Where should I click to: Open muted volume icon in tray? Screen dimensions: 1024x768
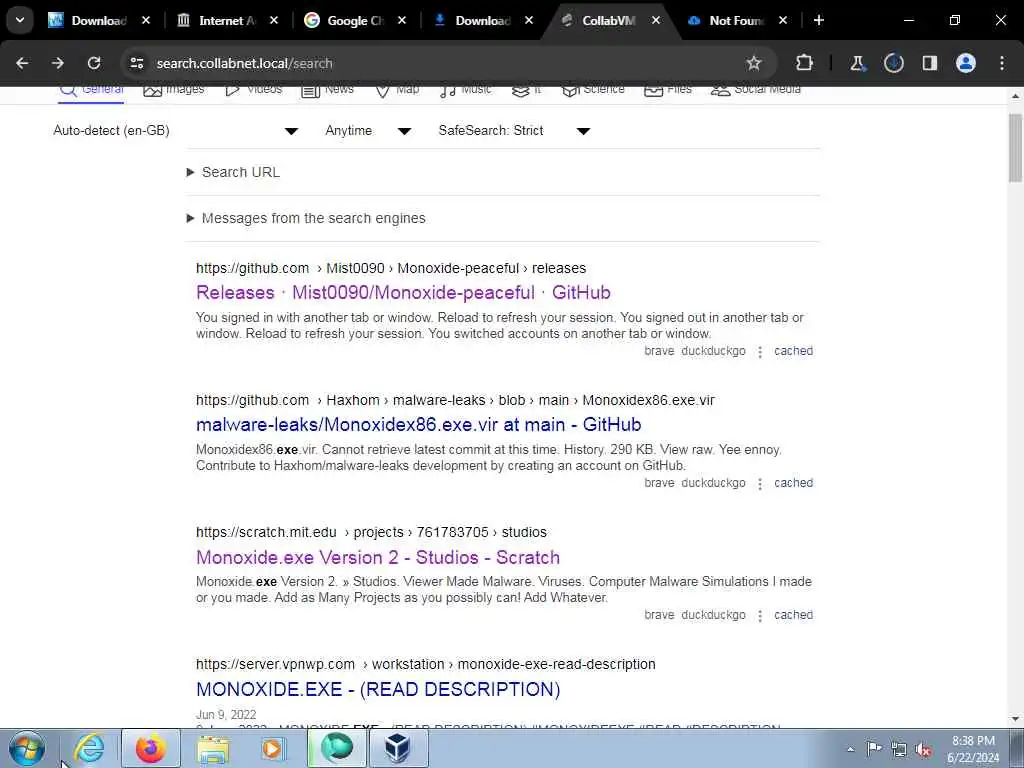[923, 749]
